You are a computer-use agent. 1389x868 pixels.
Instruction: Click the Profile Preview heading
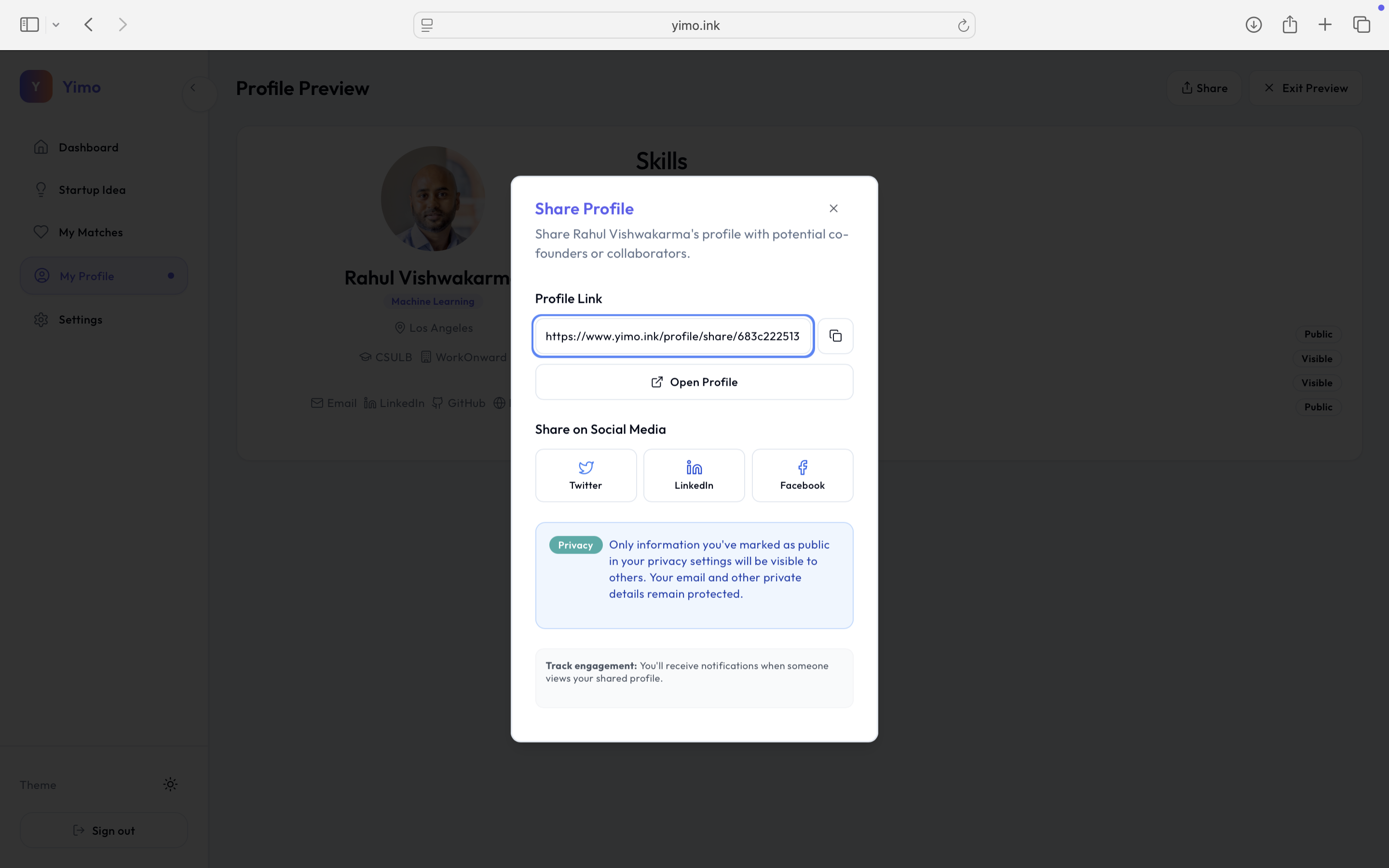(x=302, y=88)
